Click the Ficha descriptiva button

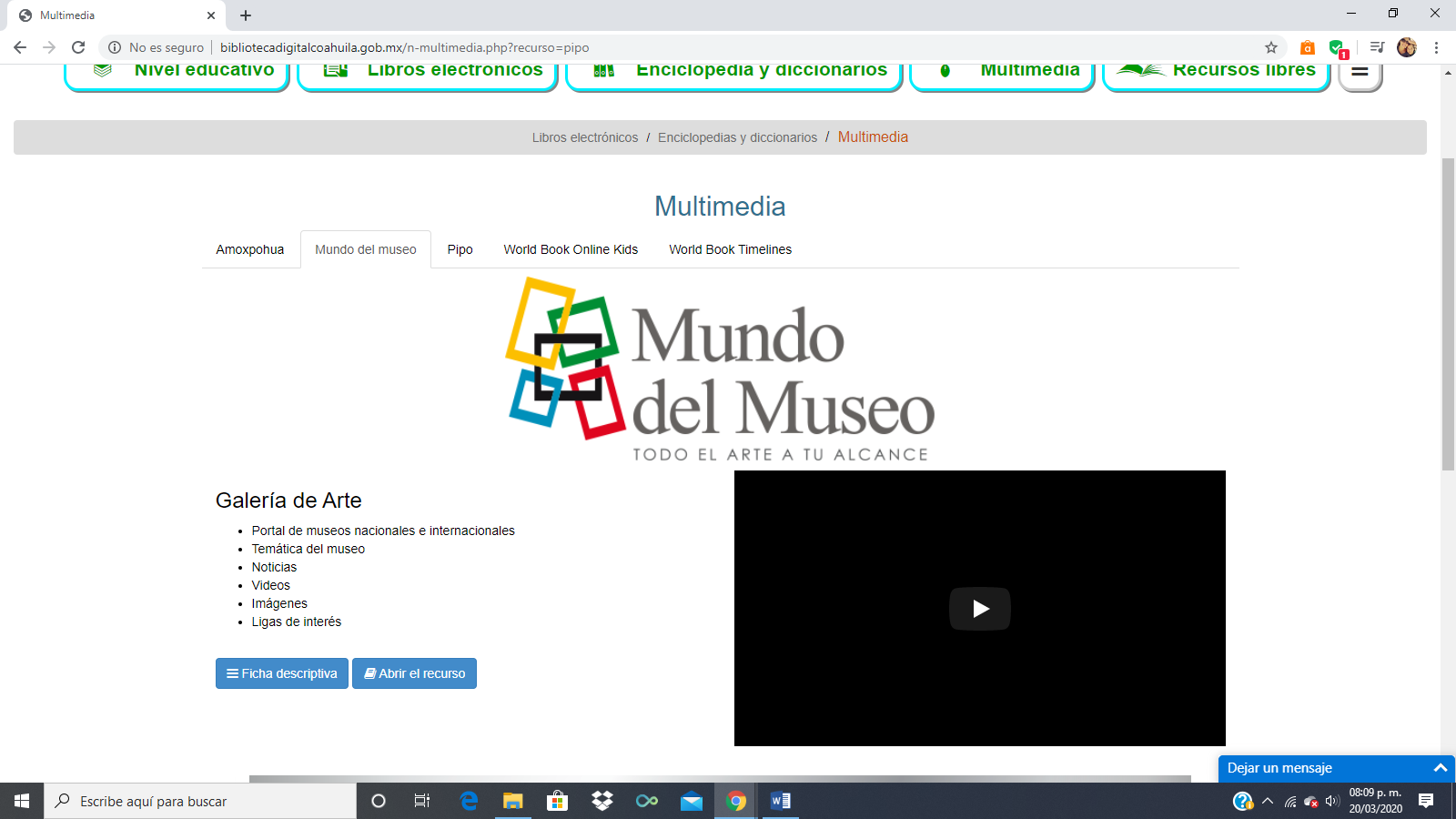click(x=282, y=673)
